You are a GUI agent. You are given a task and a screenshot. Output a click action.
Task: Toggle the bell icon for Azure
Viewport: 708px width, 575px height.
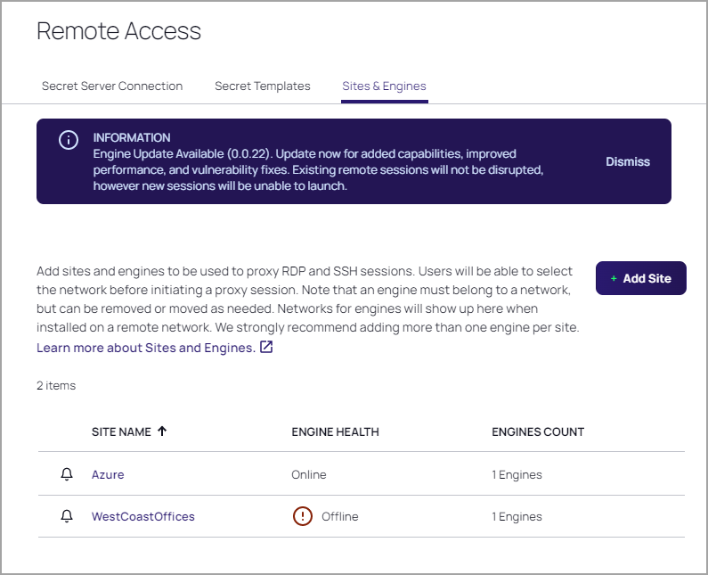[67, 474]
